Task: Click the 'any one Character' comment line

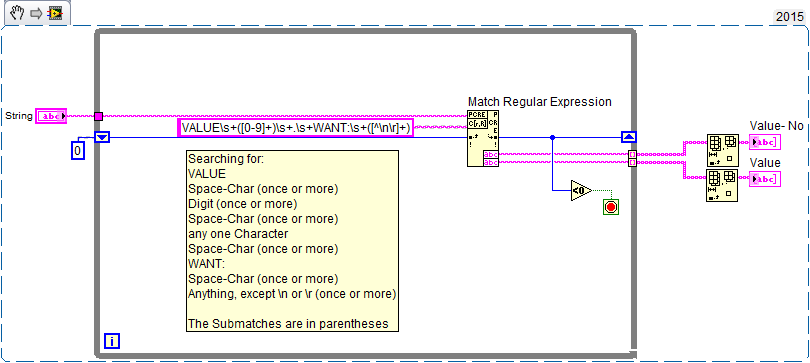Action: pos(238,234)
